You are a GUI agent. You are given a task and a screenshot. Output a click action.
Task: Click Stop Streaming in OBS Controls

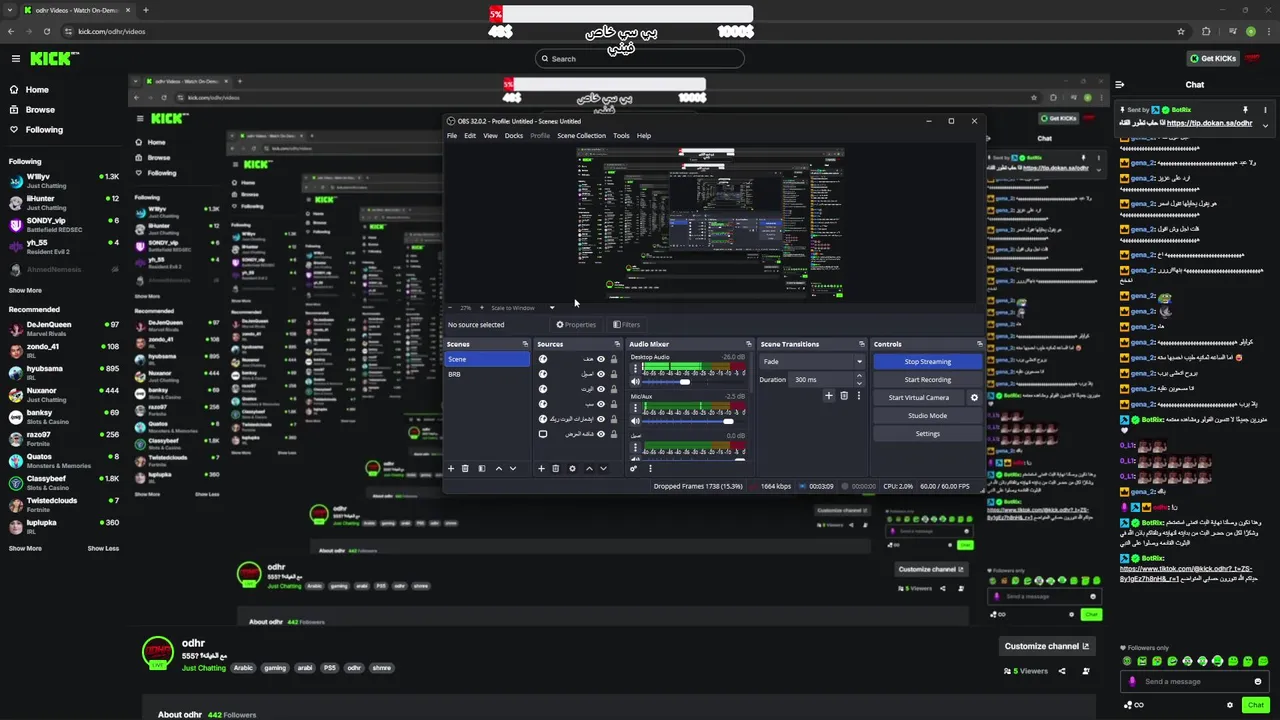tap(928, 361)
